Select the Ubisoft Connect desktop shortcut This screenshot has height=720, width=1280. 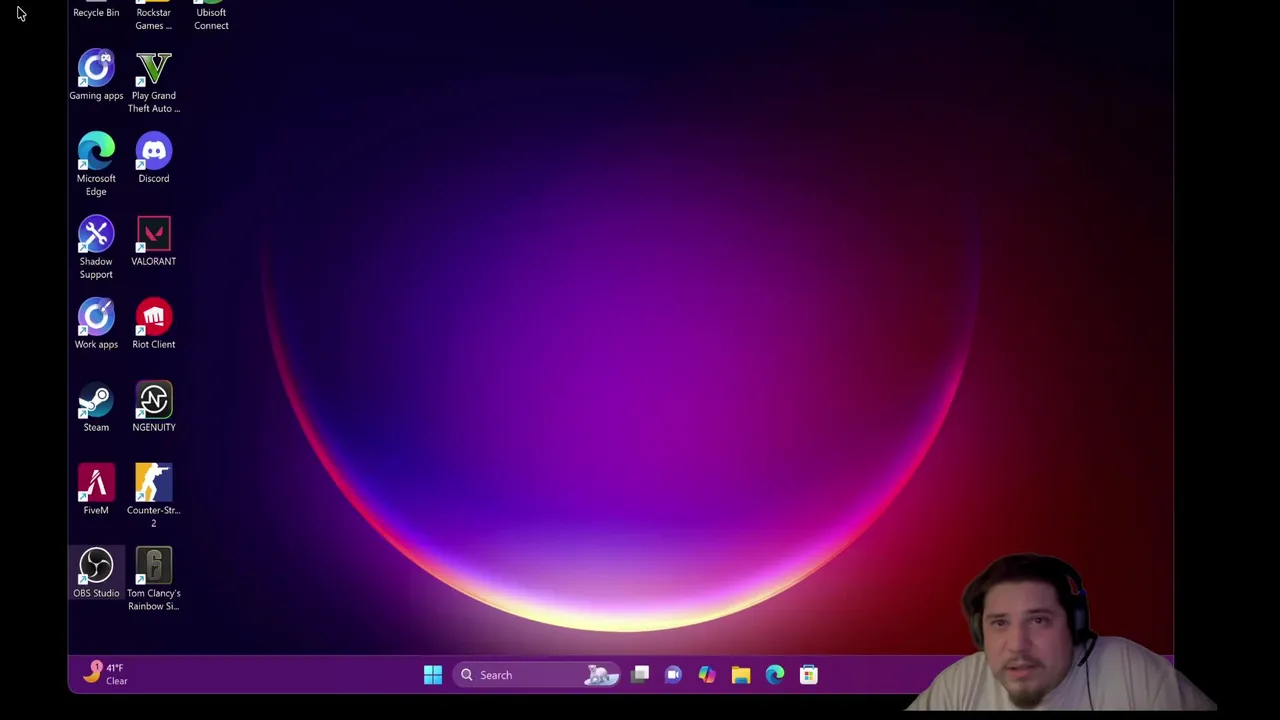click(x=211, y=15)
